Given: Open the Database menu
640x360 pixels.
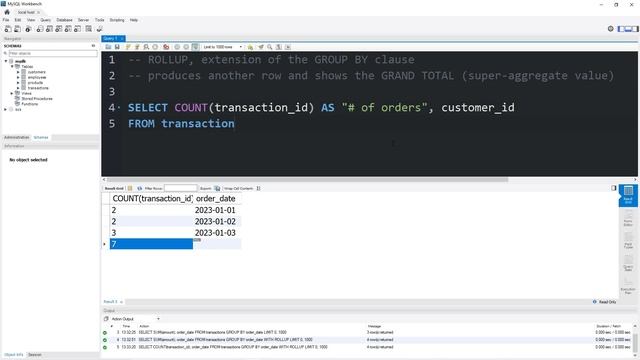Looking at the screenshot, I should [64, 20].
